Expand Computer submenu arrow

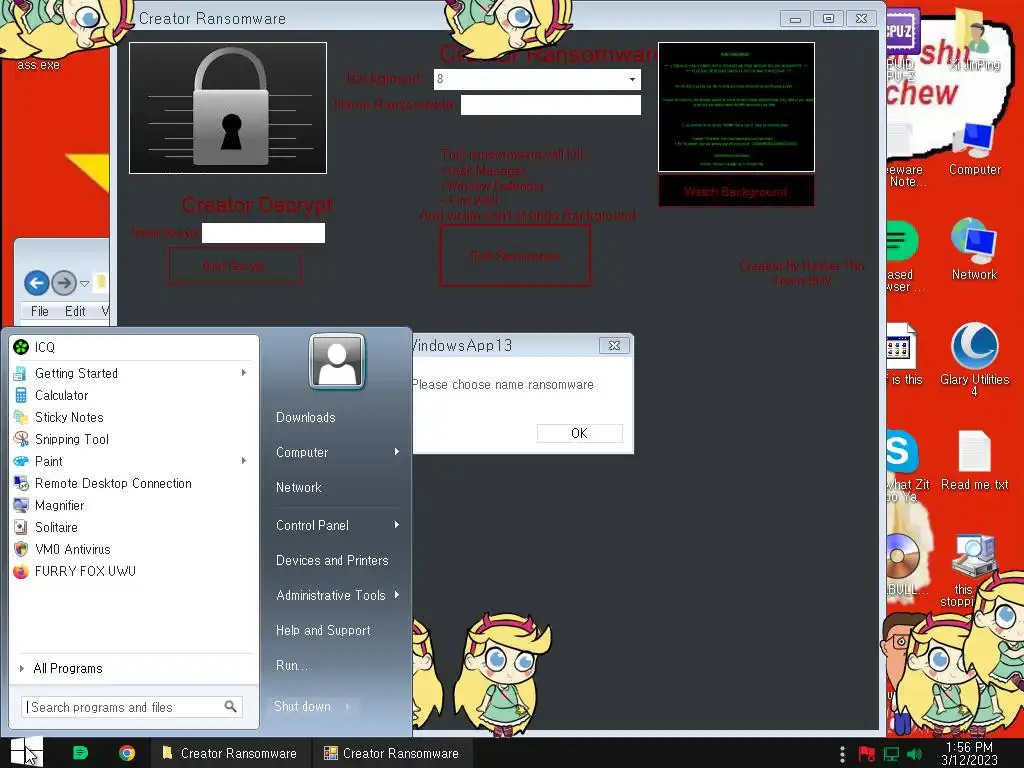click(396, 452)
